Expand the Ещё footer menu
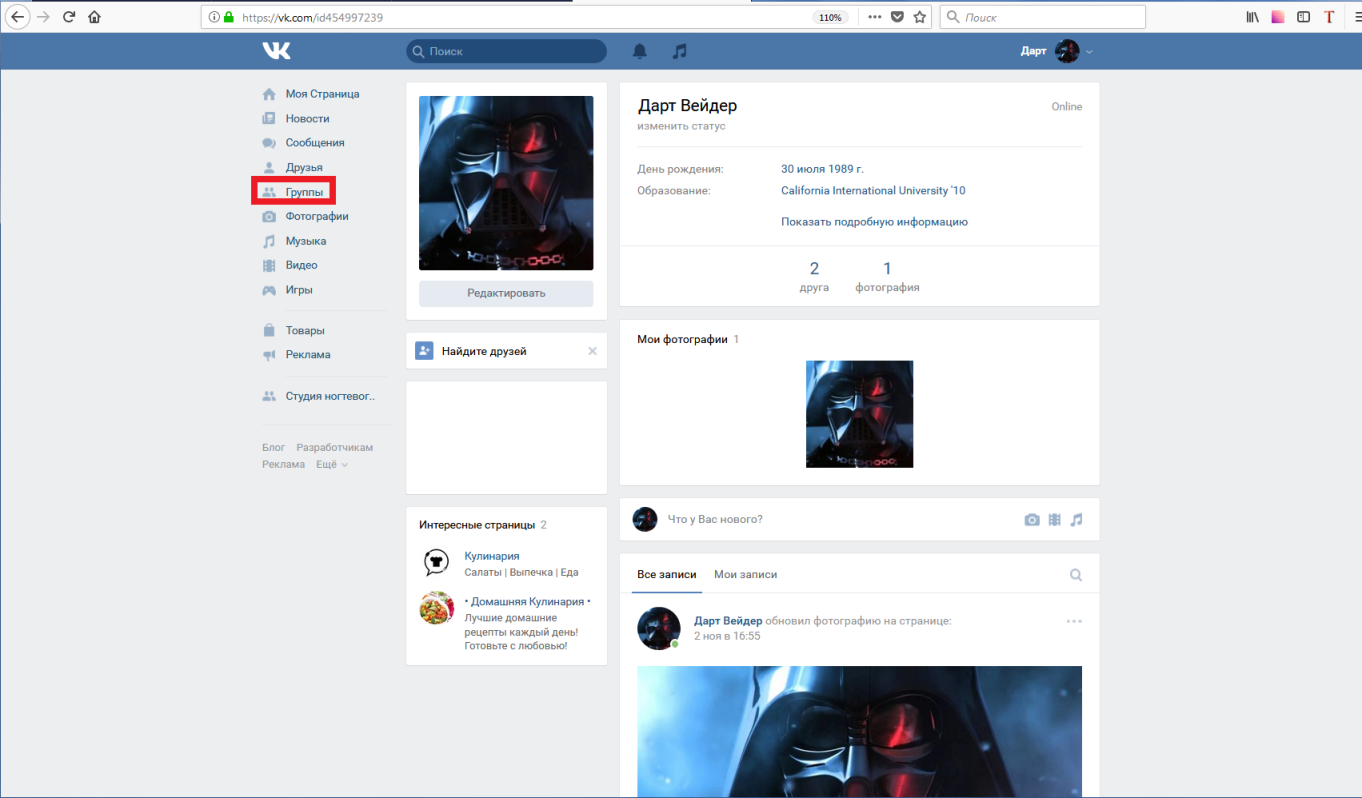 tap(331, 464)
